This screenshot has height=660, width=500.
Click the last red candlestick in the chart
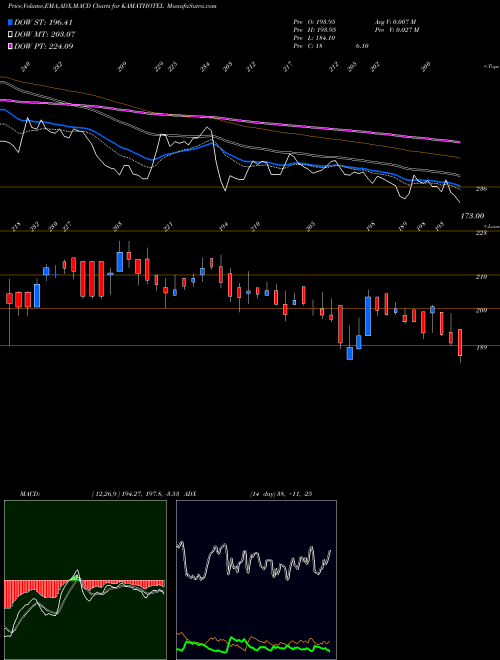(x=460, y=343)
